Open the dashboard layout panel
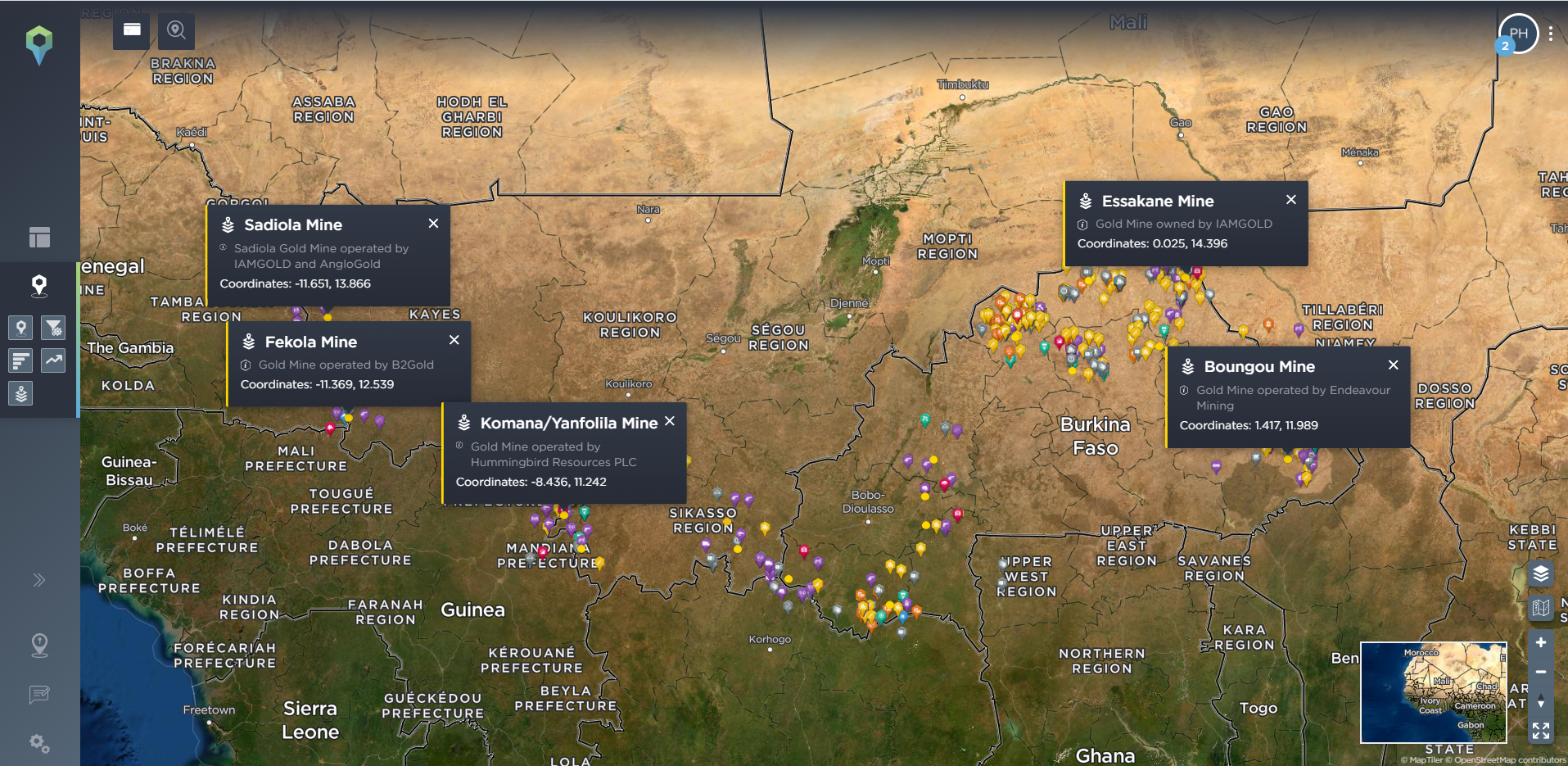The height and width of the screenshot is (766, 1568). [39, 237]
